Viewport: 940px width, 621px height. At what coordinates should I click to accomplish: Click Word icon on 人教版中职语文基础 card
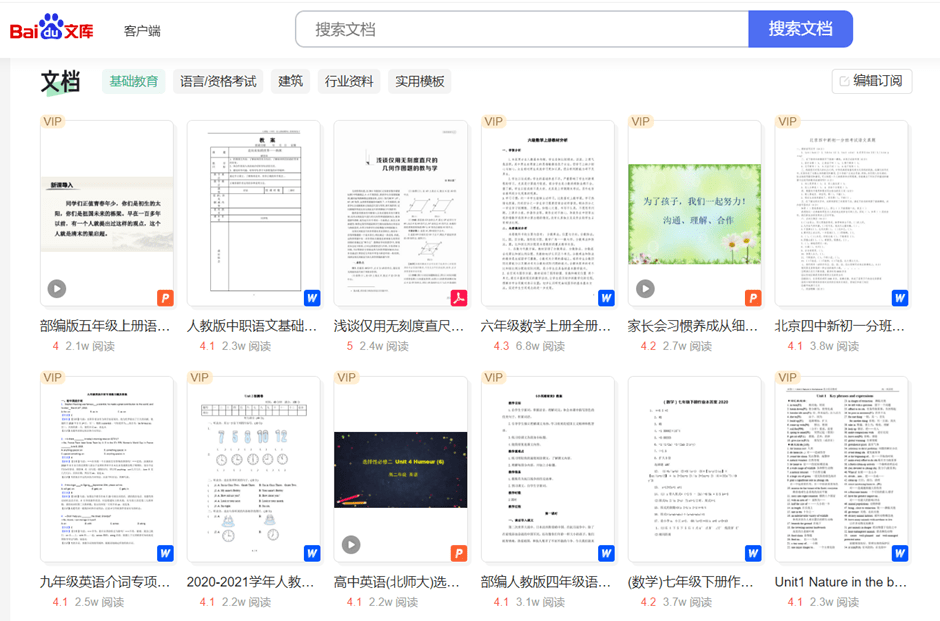[x=312, y=298]
